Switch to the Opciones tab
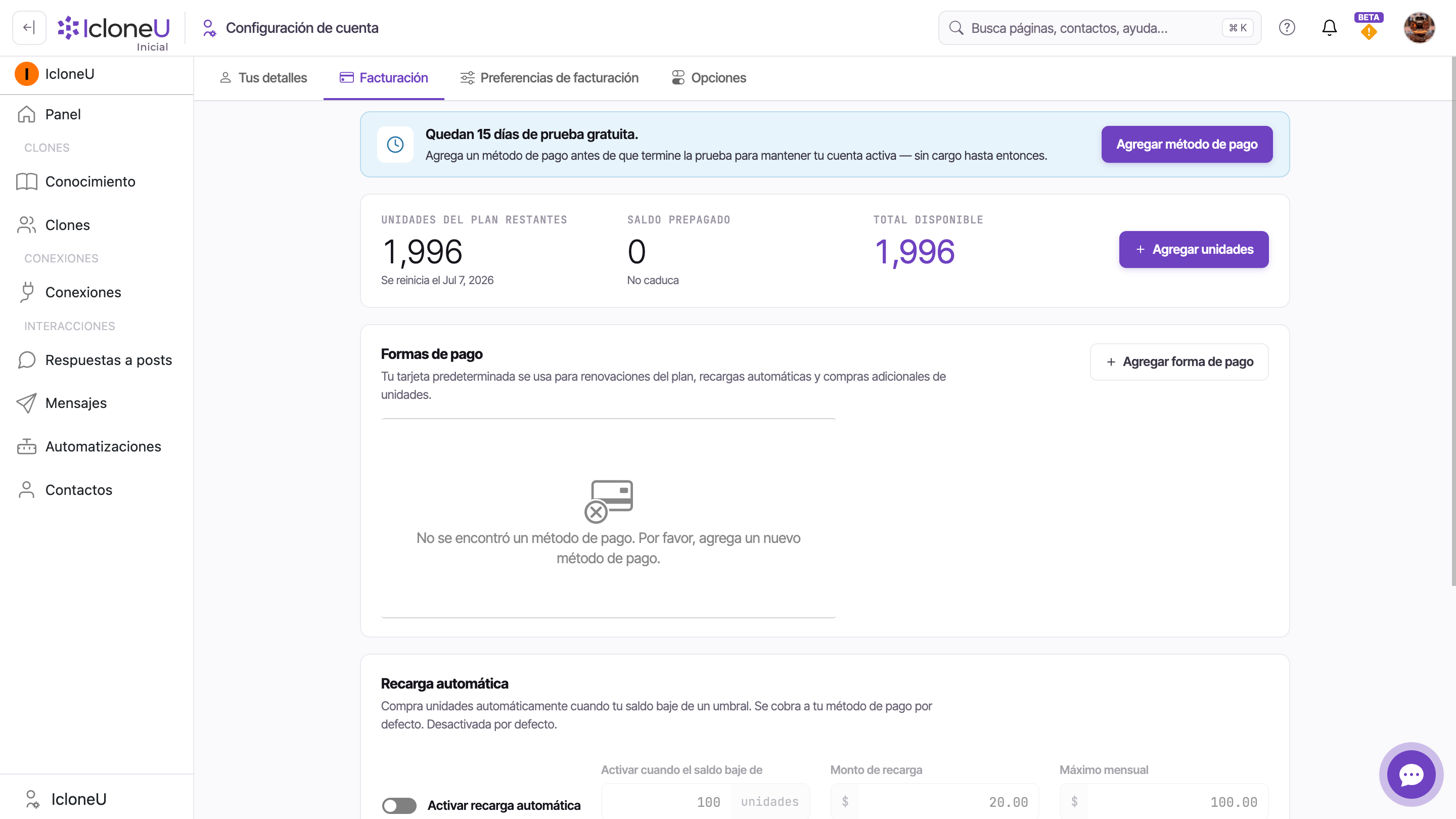This screenshot has width=1456, height=819. pyautogui.click(x=709, y=78)
